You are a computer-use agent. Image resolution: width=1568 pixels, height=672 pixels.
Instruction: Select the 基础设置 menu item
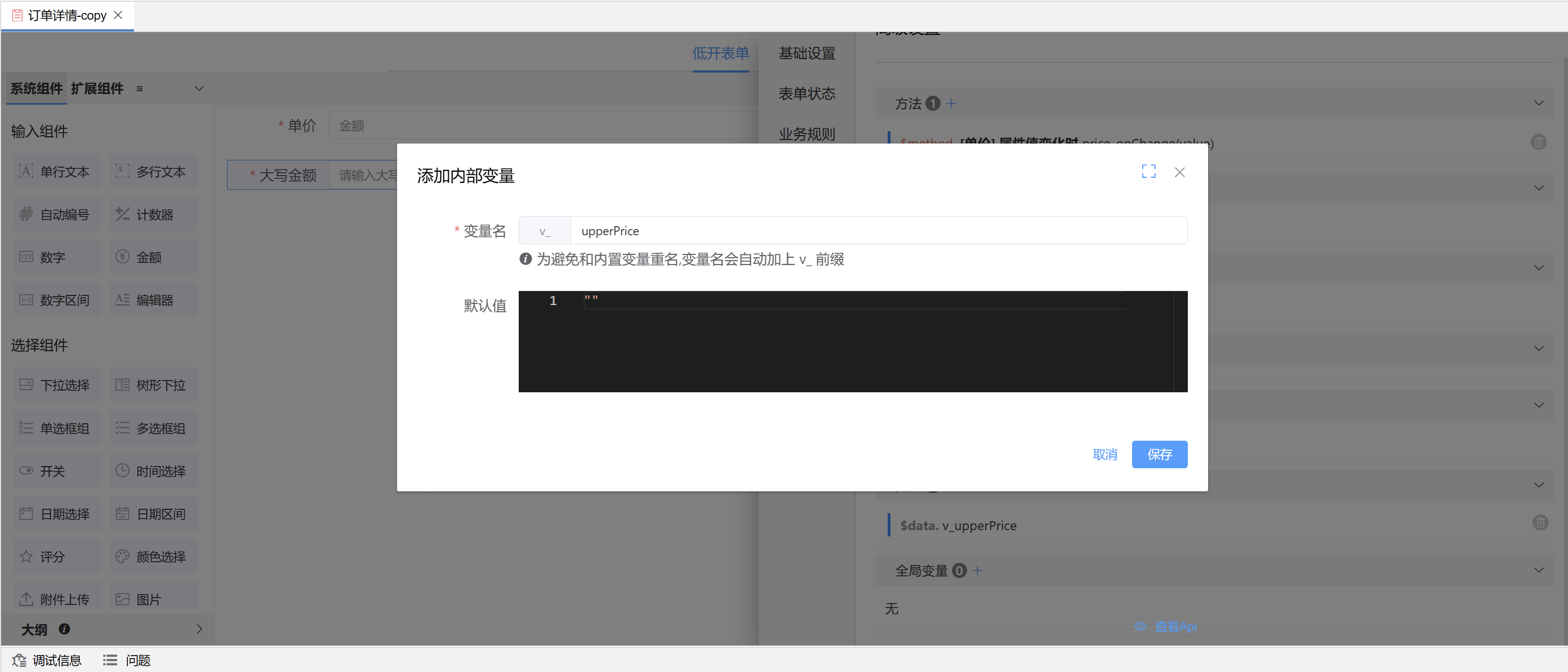pos(807,53)
